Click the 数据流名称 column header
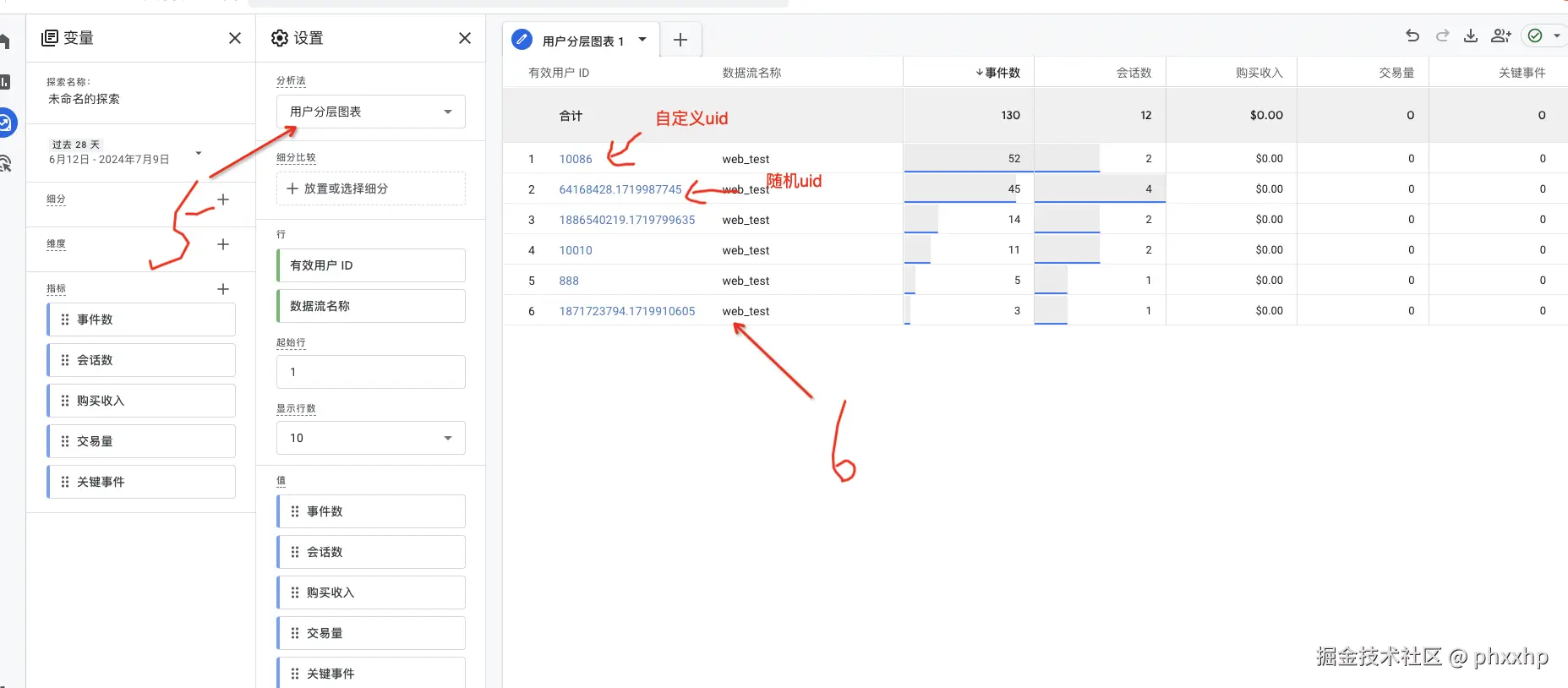Viewport: 1568px width, 688px height. point(751,73)
